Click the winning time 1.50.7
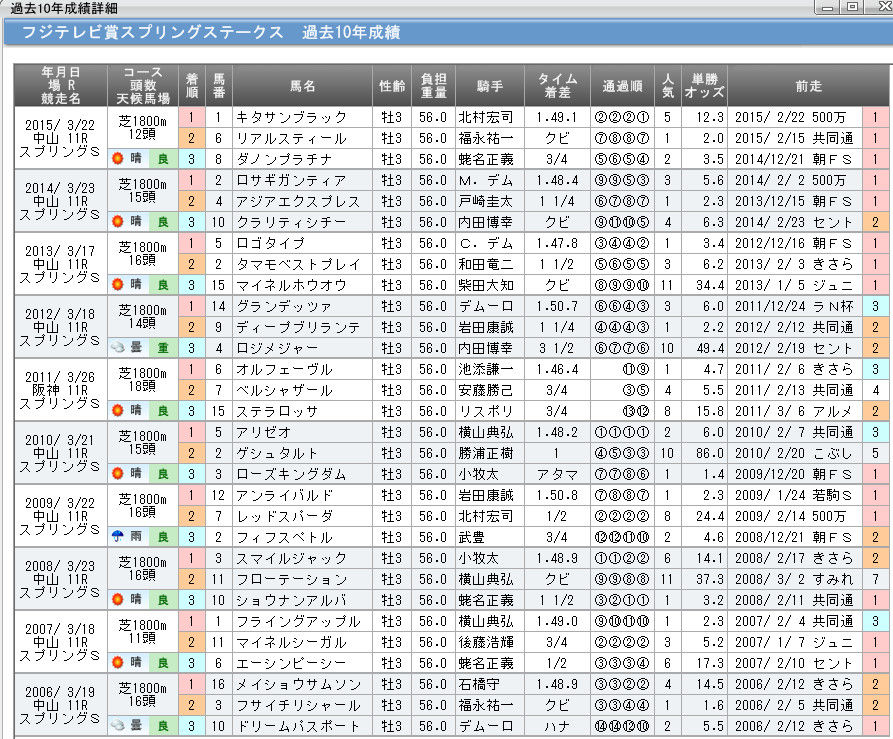 pos(557,306)
